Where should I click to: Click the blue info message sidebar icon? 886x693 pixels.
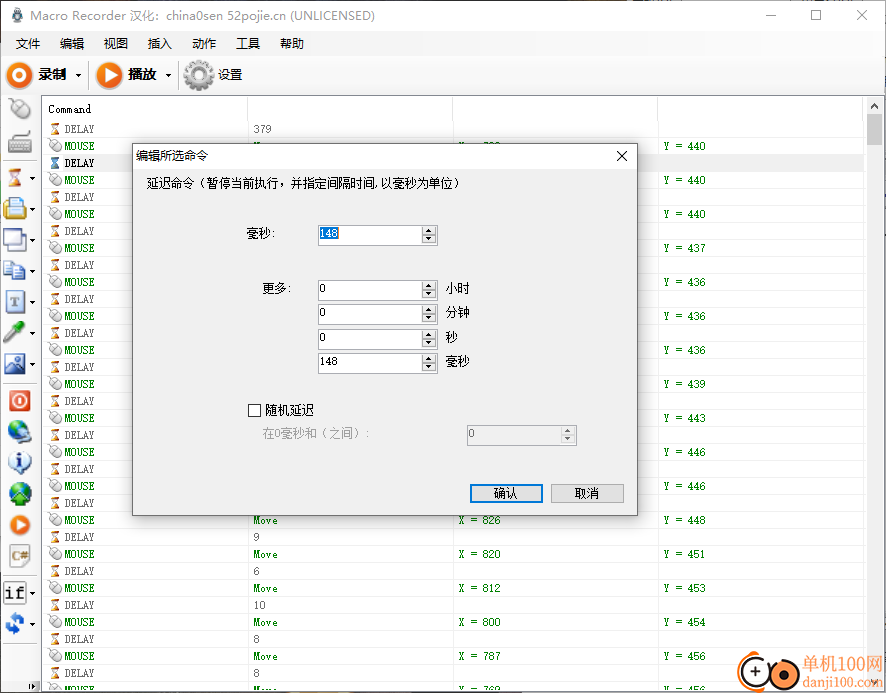click(x=20, y=463)
